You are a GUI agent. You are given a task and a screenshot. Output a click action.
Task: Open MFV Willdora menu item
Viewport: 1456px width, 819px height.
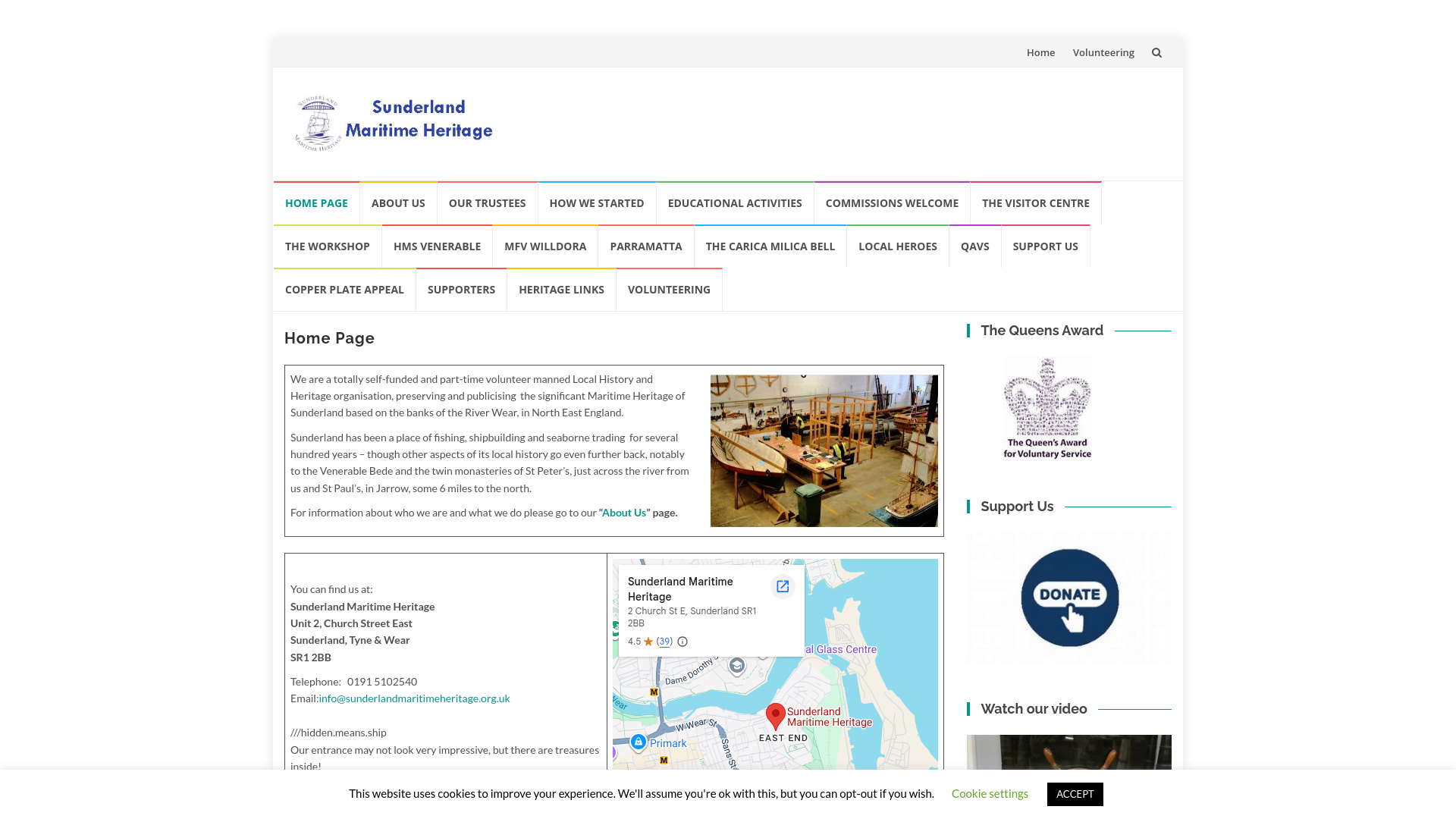[545, 246]
